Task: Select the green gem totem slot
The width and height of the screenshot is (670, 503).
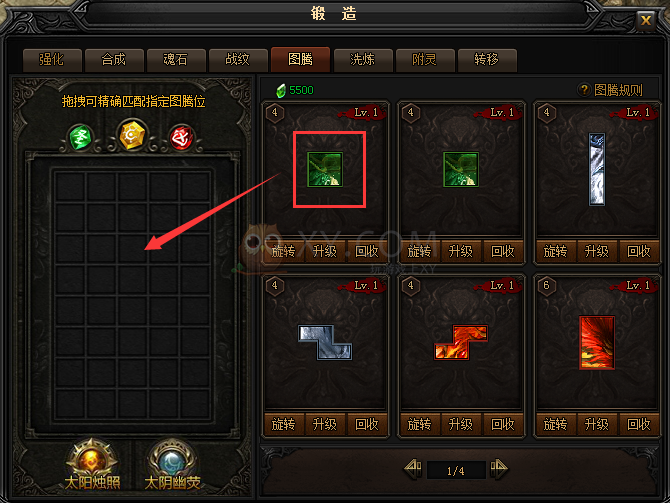Action: coord(81,138)
